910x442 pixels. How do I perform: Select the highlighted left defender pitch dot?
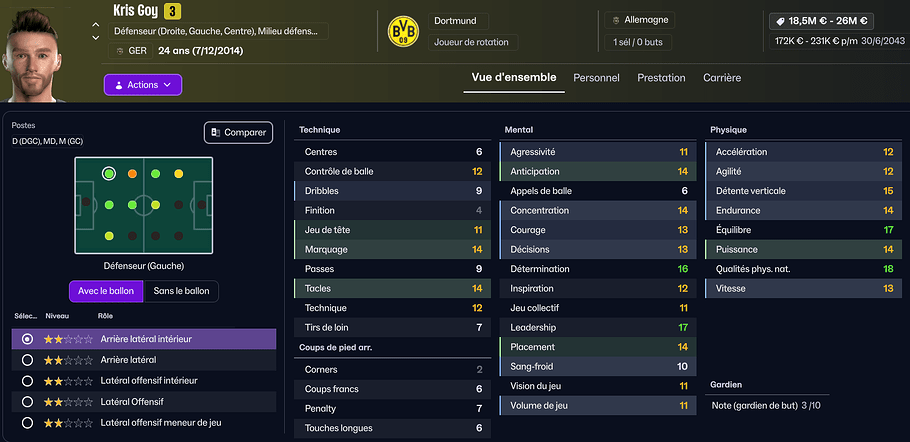coord(109,173)
